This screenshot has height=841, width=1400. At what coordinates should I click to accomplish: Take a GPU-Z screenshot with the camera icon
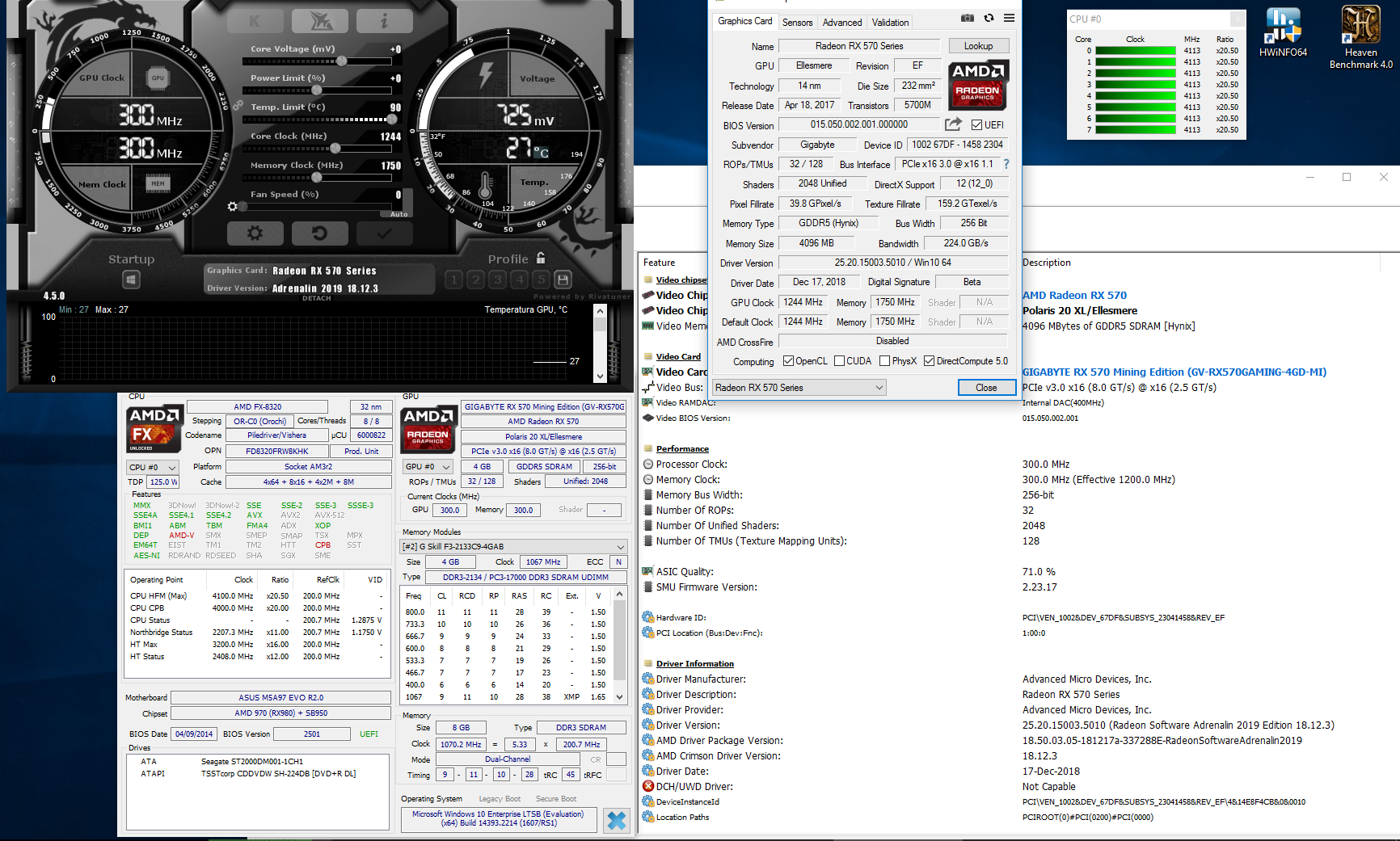968,18
